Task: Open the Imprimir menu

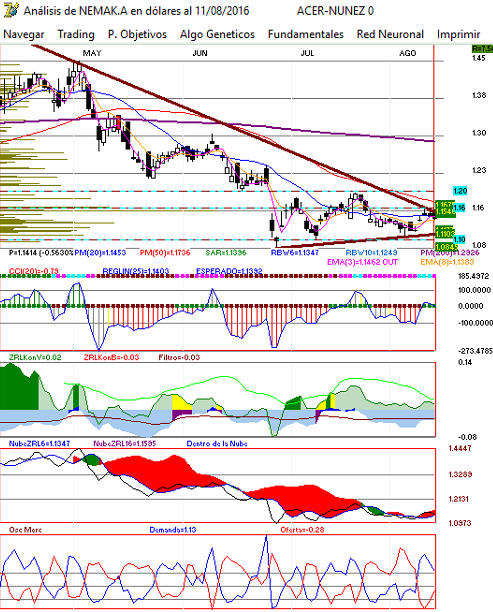Action: (x=458, y=34)
